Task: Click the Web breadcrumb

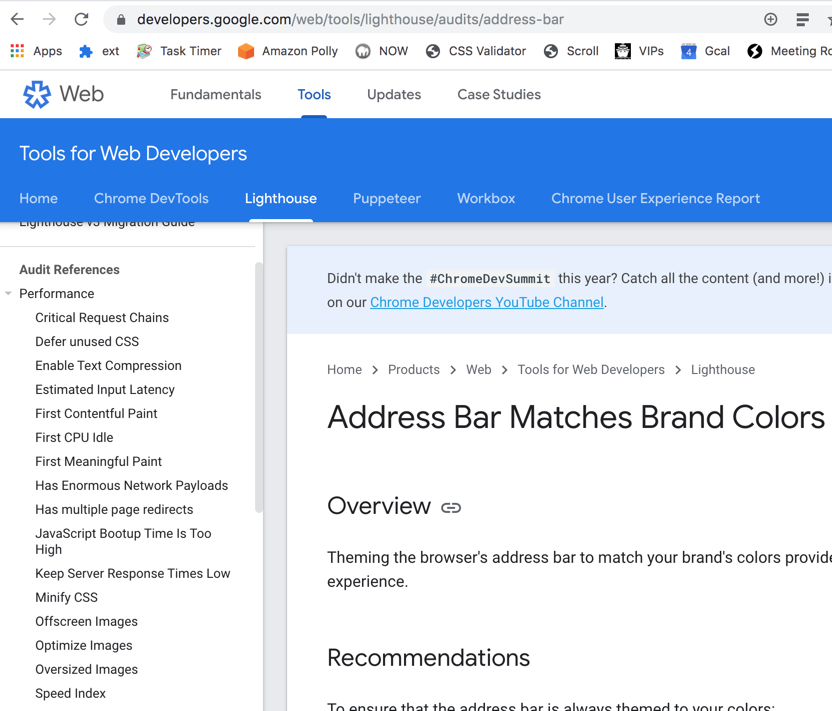Action: [x=479, y=370]
